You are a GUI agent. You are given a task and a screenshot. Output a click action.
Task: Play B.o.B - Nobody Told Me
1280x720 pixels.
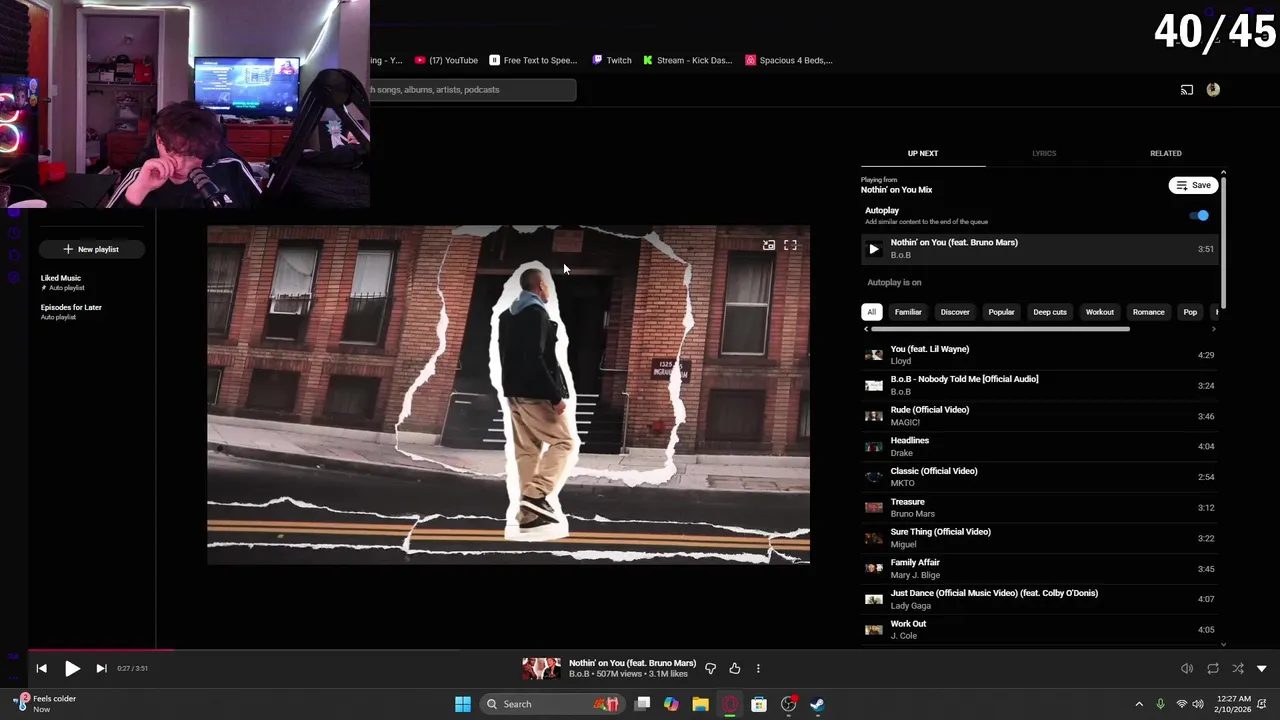1040,385
